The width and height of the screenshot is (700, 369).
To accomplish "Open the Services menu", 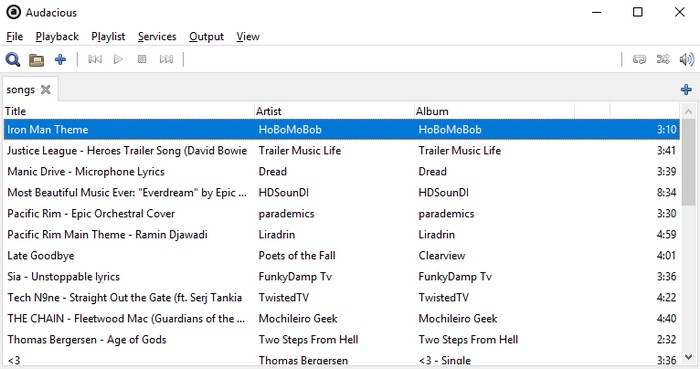I will pos(157,37).
